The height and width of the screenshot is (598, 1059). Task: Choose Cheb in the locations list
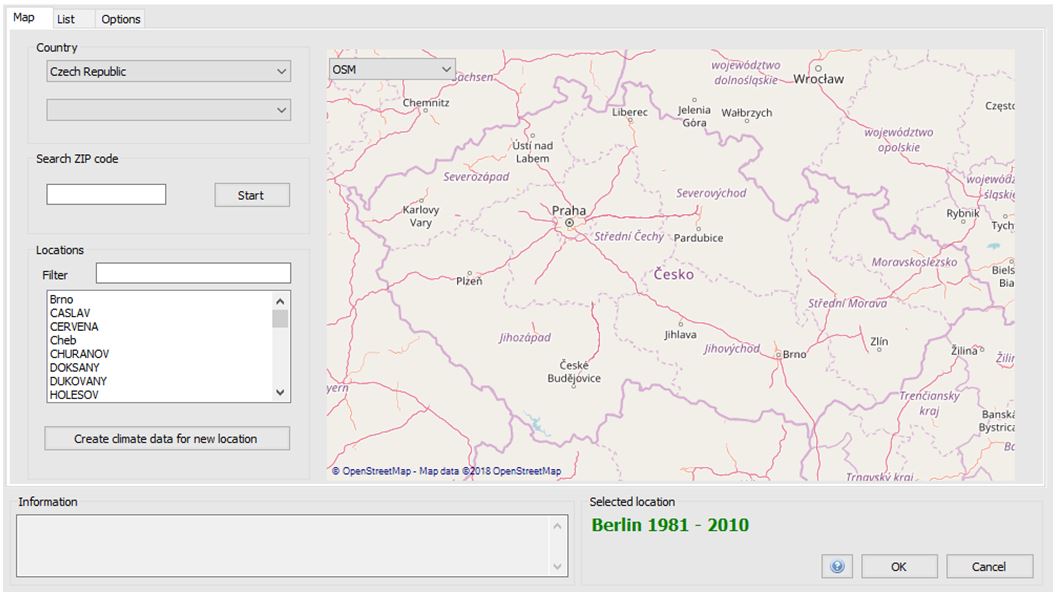[x=63, y=340]
